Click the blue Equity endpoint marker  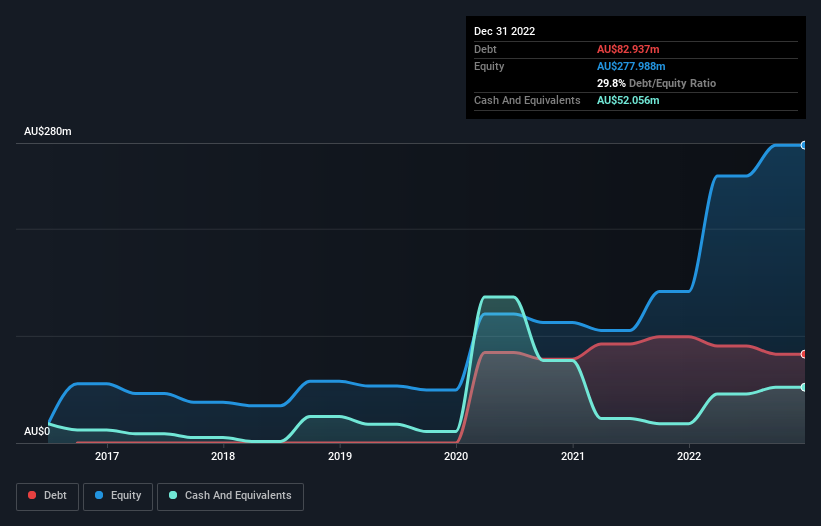point(804,145)
